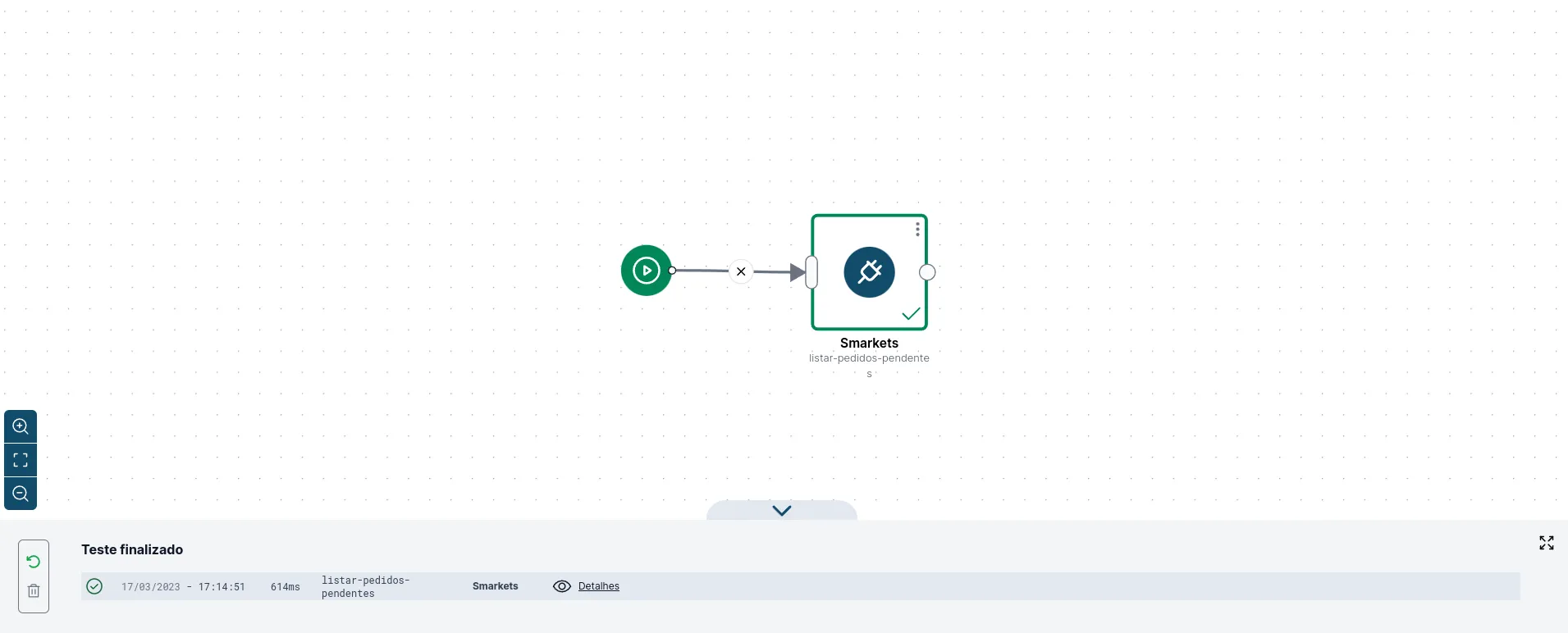This screenshot has height=633, width=1568.
Task: Click the Smarkets node title label
Action: pyautogui.click(x=869, y=343)
